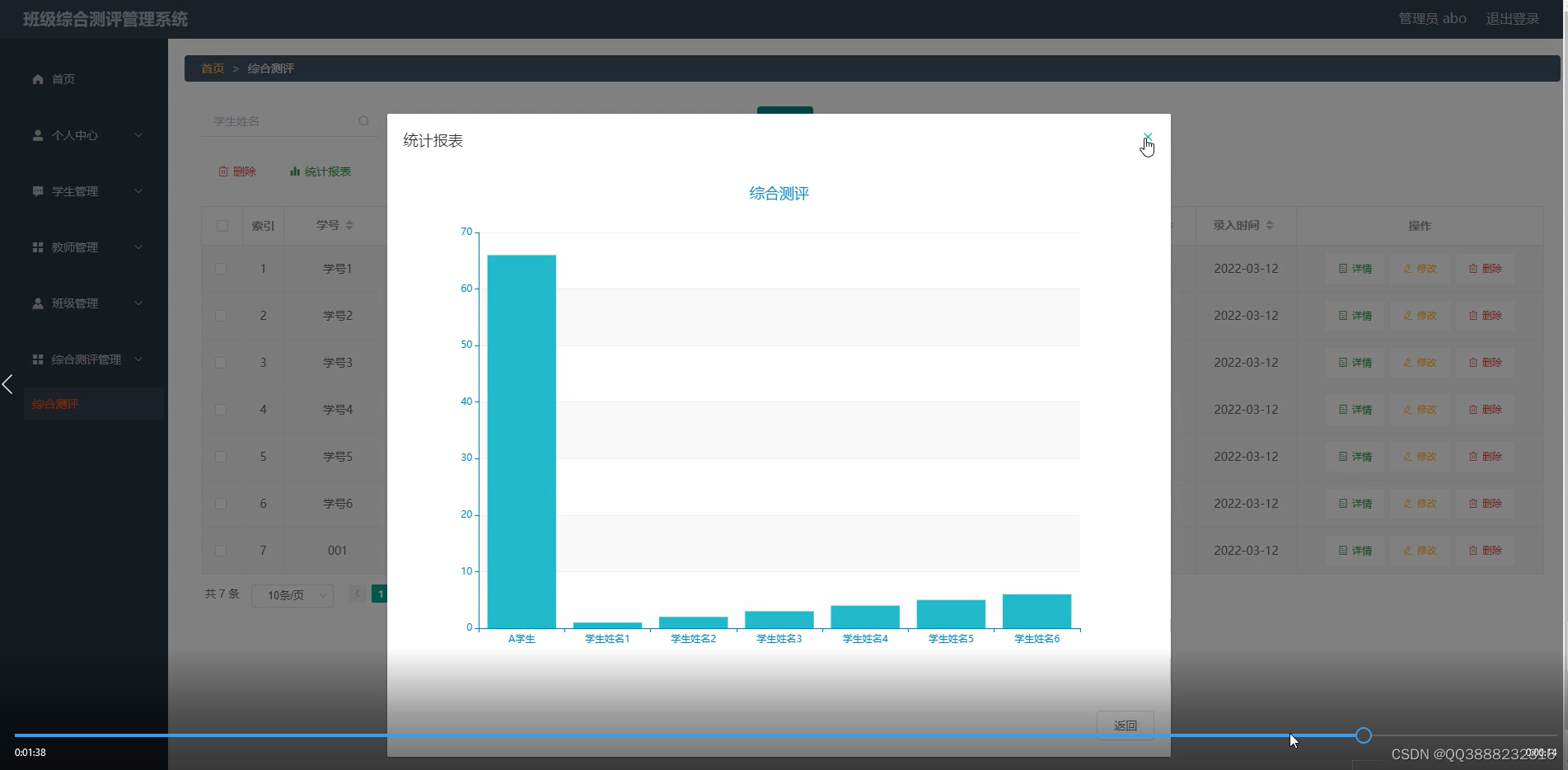
Task: Check the row 学号2 checkbox
Action: tap(221, 316)
